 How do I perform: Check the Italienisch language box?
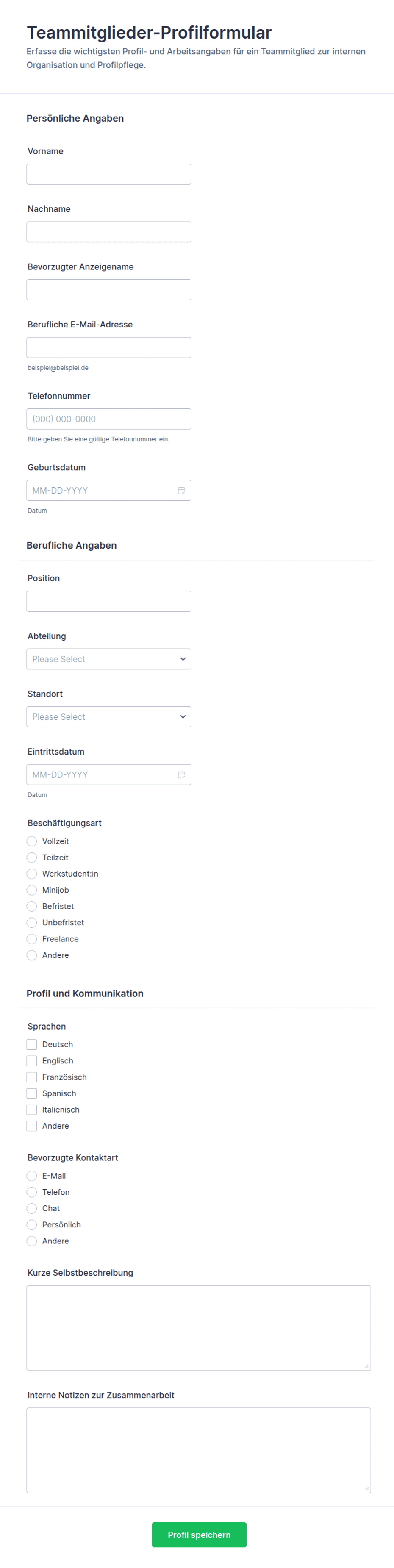32,1110
